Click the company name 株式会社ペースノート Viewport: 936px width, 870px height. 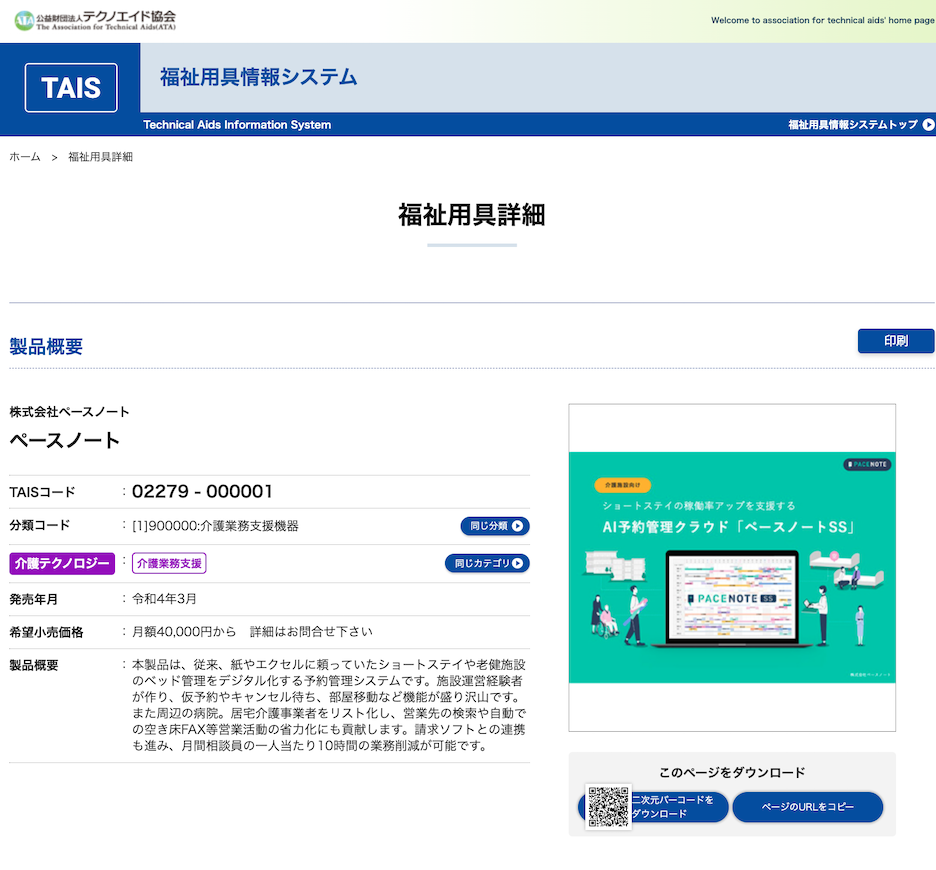coord(69,412)
